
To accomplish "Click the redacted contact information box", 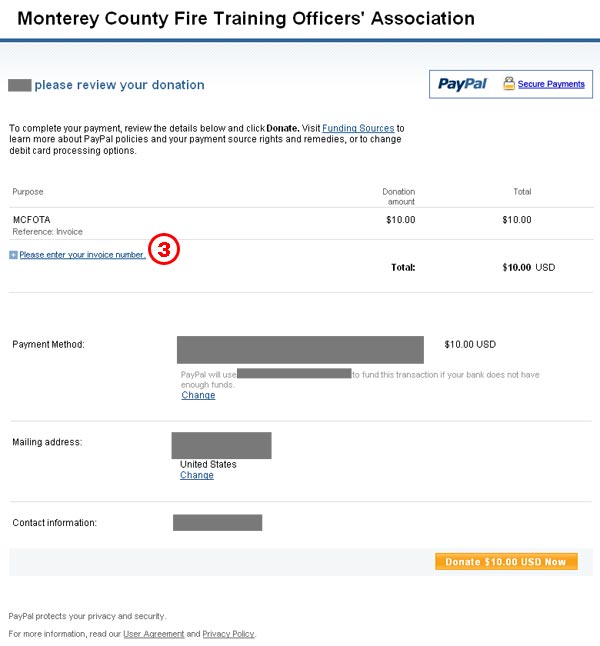I will (x=218, y=522).
